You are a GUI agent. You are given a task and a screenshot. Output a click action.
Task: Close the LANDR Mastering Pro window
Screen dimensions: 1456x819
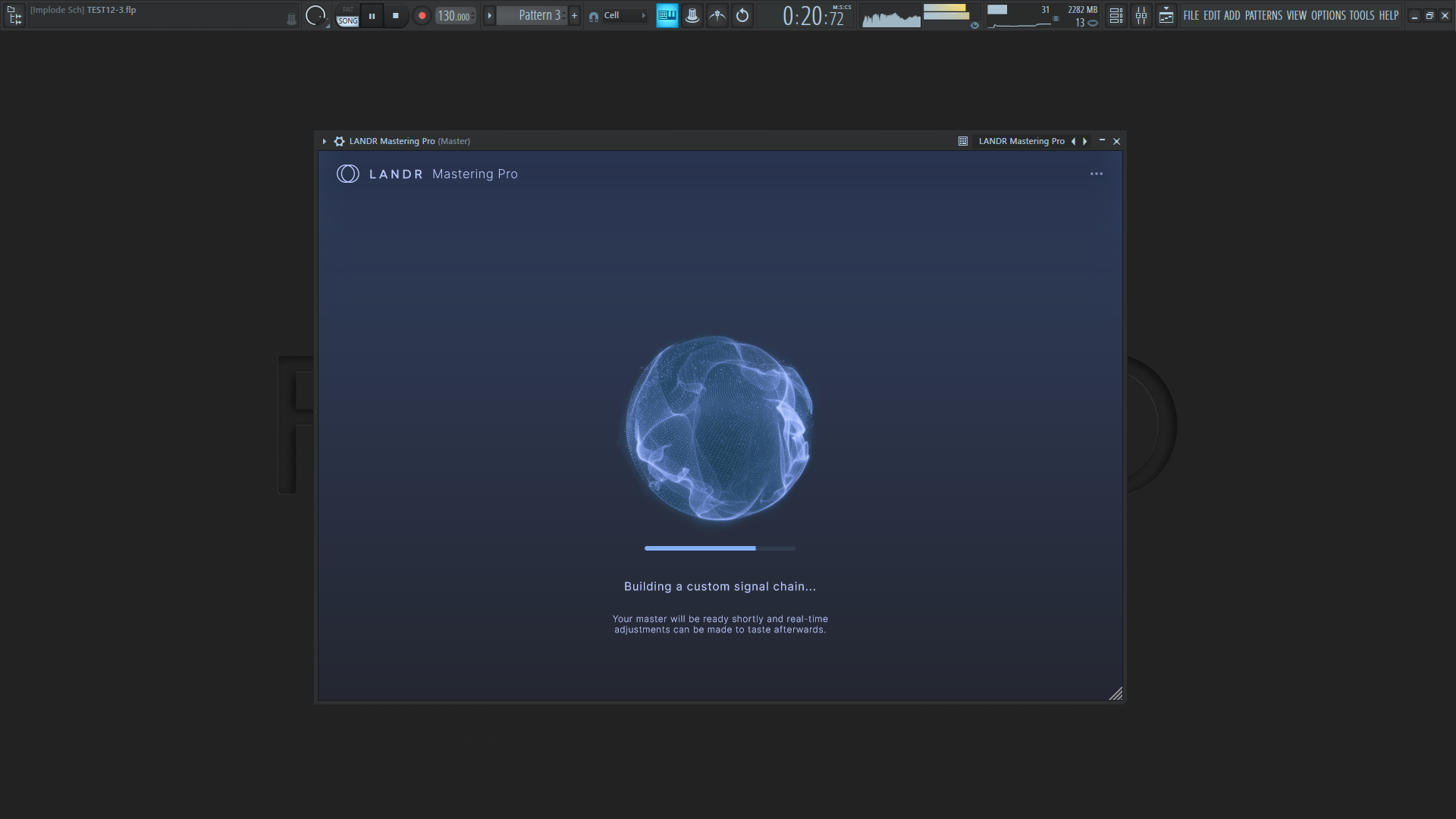[x=1116, y=141]
